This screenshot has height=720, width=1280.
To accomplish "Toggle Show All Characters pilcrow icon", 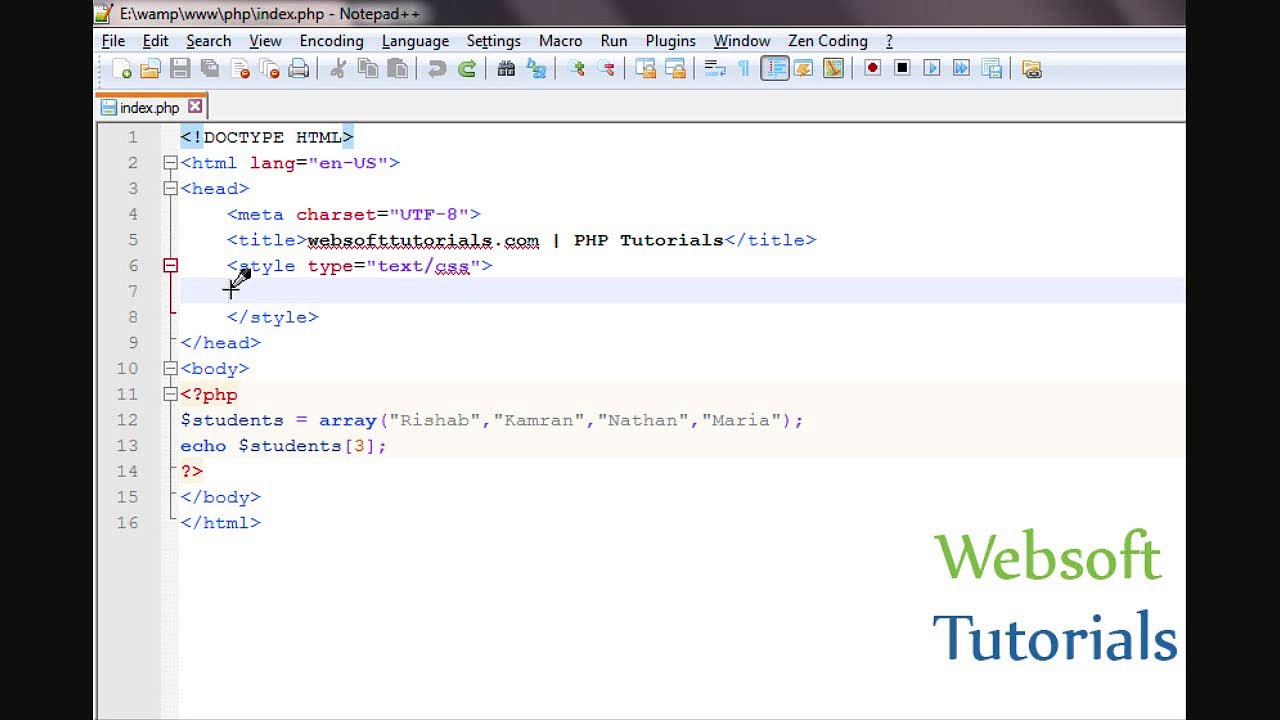I will click(744, 69).
